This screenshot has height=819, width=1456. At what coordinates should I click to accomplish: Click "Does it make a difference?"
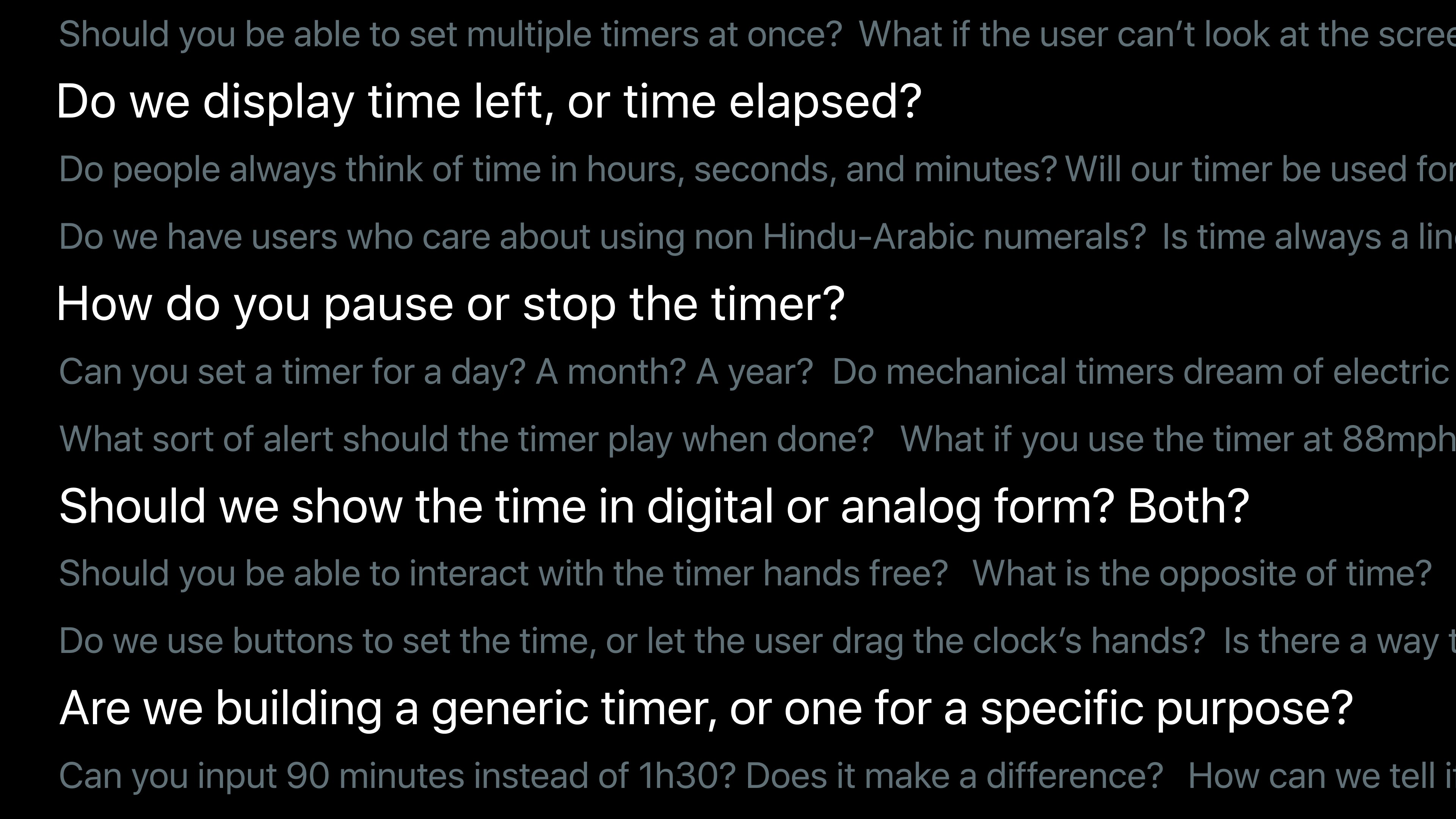pos(954,775)
